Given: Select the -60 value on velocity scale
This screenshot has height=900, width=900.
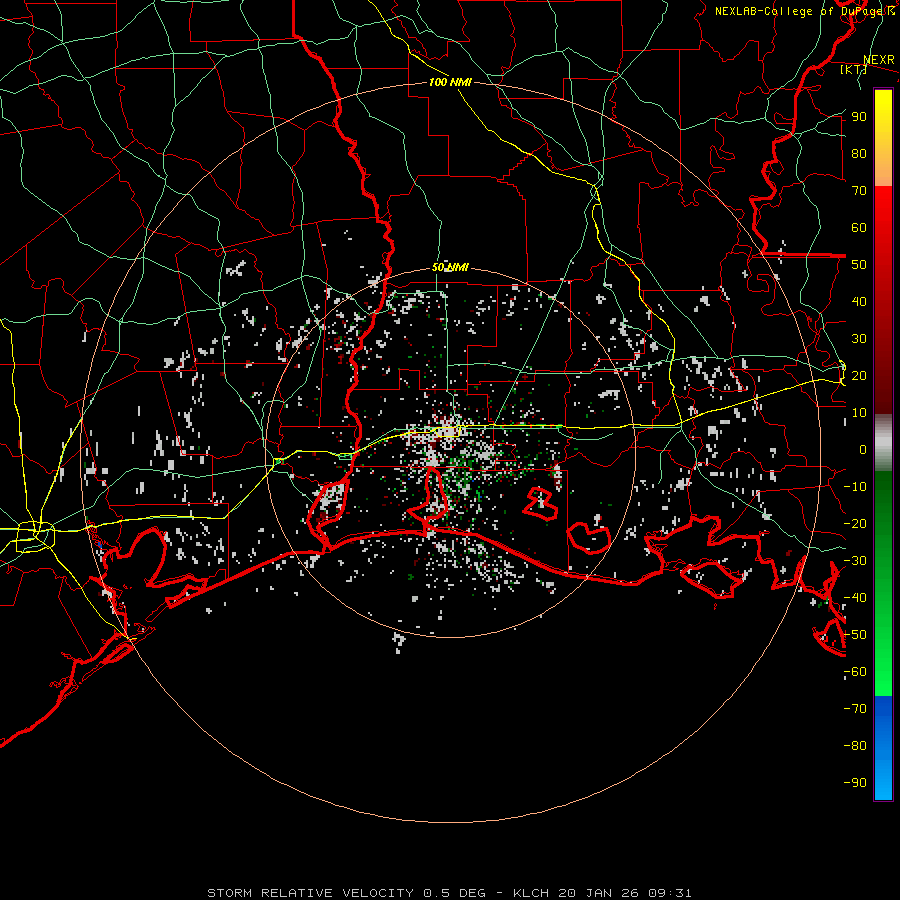Looking at the screenshot, I should click(855, 672).
